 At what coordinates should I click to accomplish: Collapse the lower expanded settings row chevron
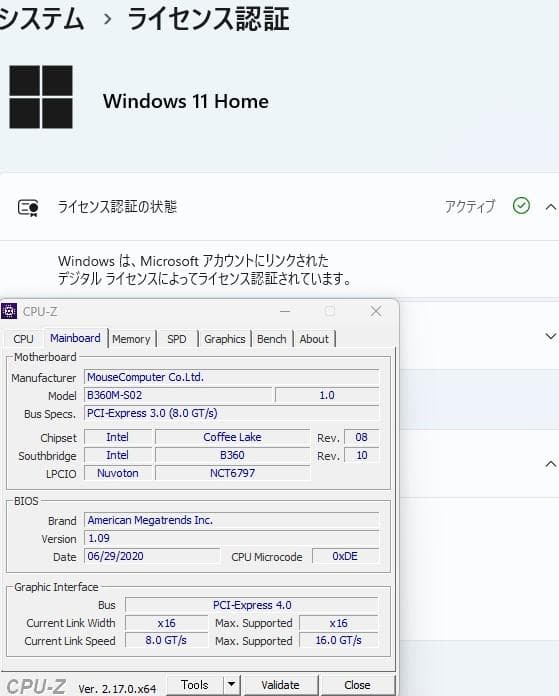tap(550, 464)
